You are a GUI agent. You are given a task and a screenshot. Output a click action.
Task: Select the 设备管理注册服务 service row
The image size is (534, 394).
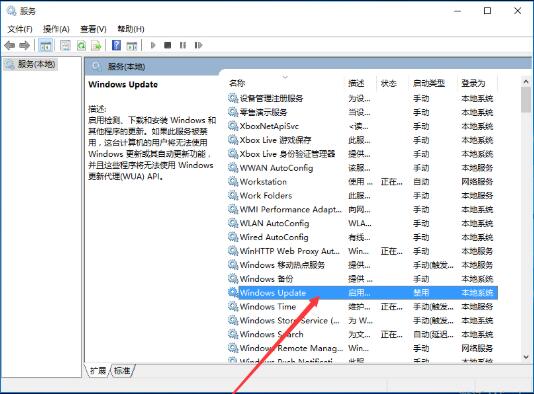click(x=362, y=98)
